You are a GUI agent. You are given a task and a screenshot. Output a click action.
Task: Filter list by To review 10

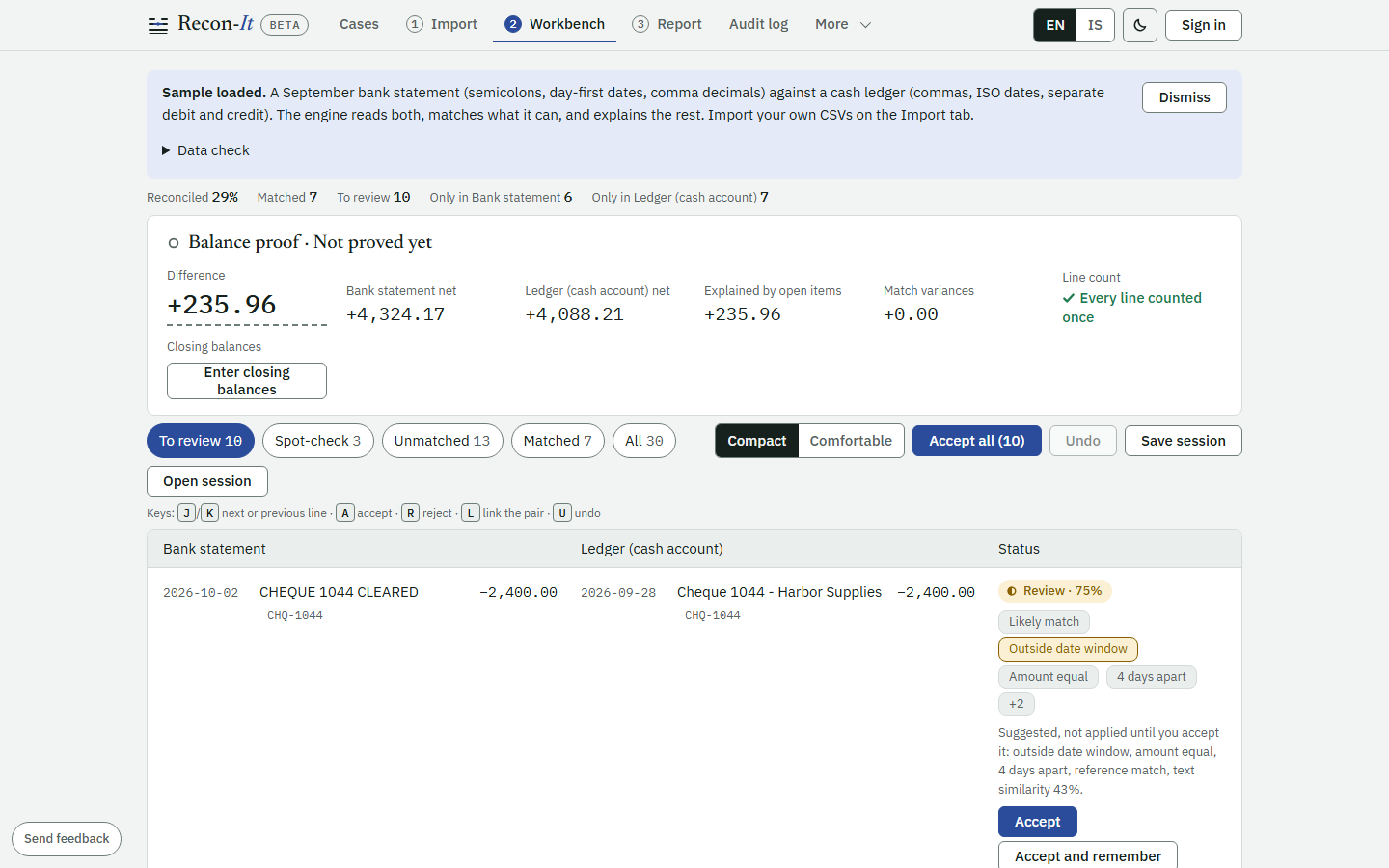coord(201,441)
